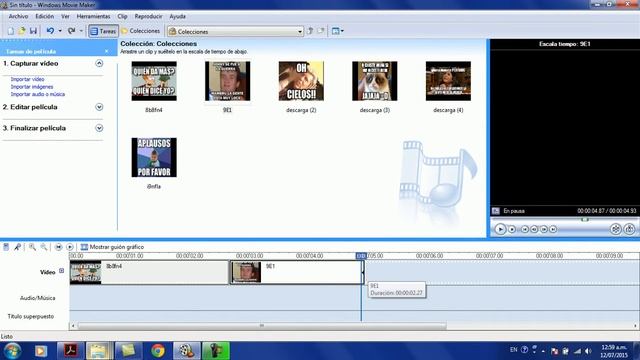
Task: Expand the Editar película section
Action: coord(99,107)
